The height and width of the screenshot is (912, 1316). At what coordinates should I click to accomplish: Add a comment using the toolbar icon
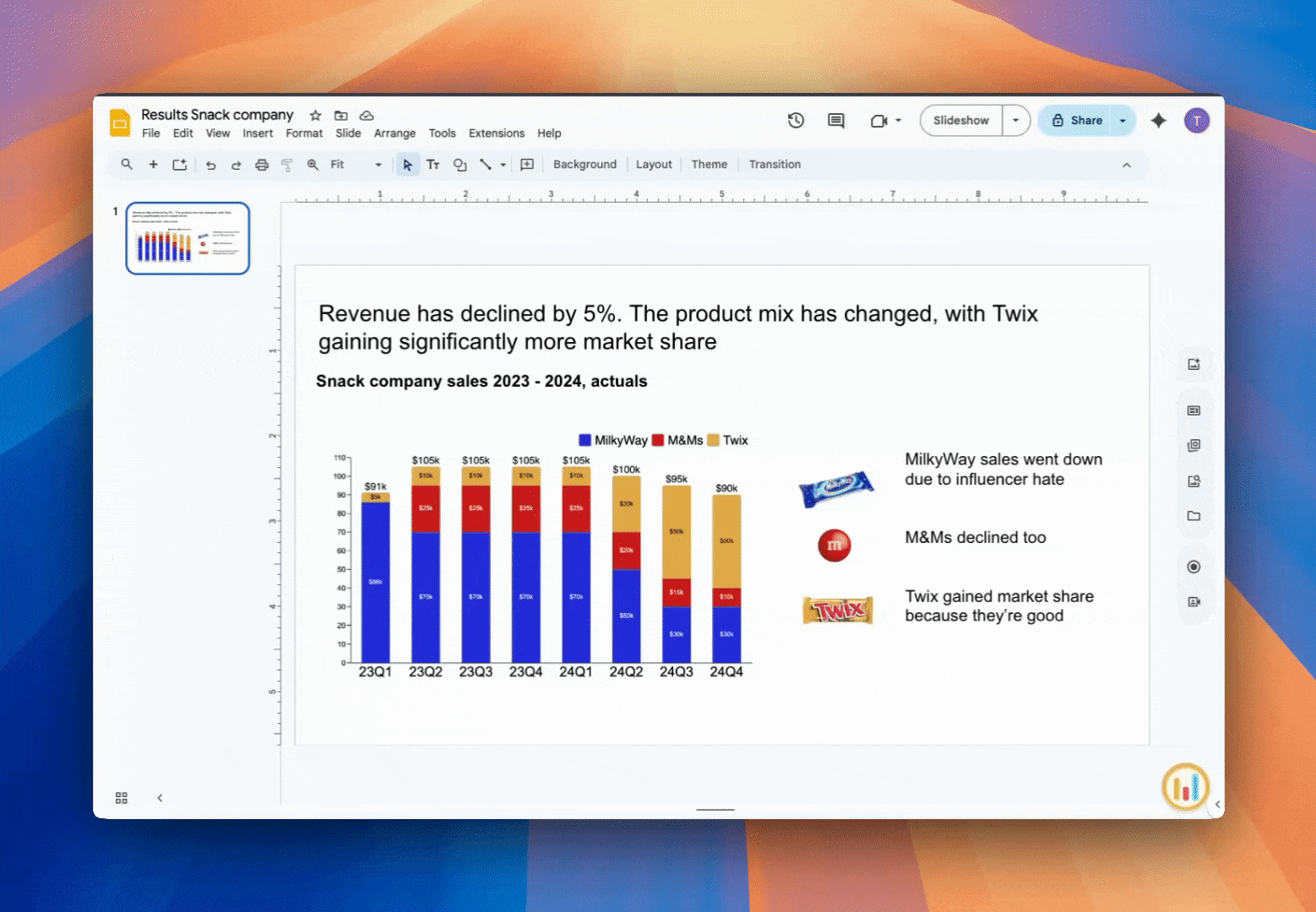(x=526, y=165)
